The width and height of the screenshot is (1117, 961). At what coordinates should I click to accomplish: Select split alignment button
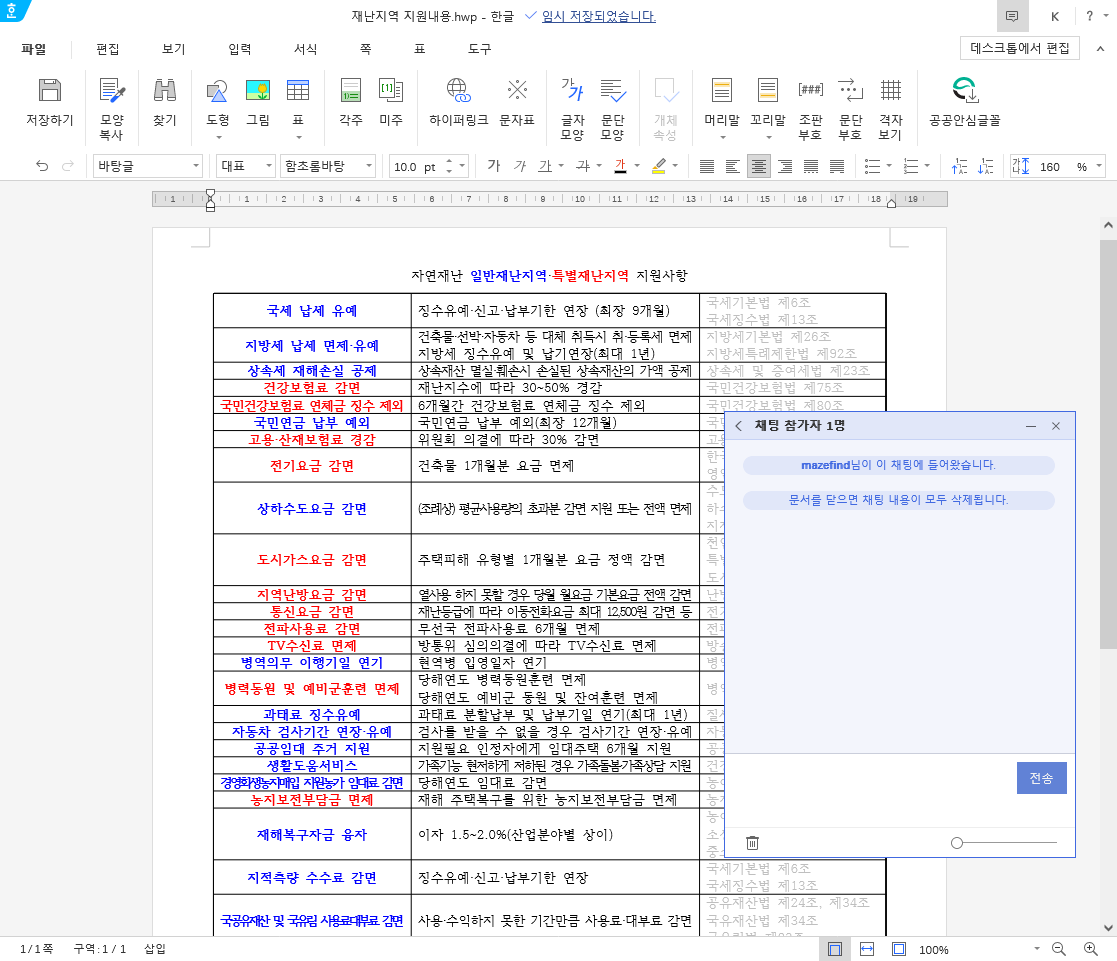(837, 166)
